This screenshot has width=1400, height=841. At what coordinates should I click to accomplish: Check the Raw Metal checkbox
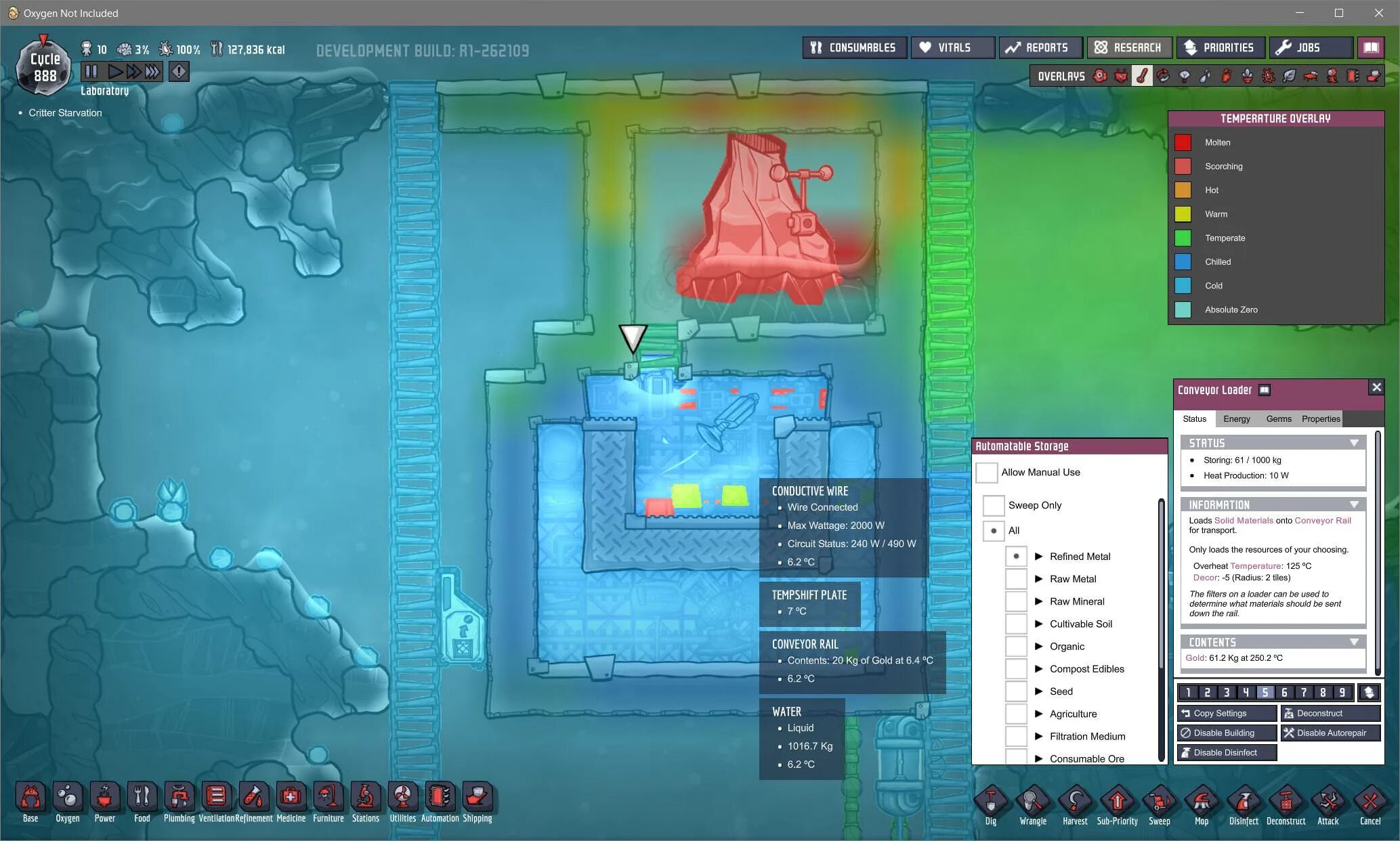click(x=1016, y=579)
